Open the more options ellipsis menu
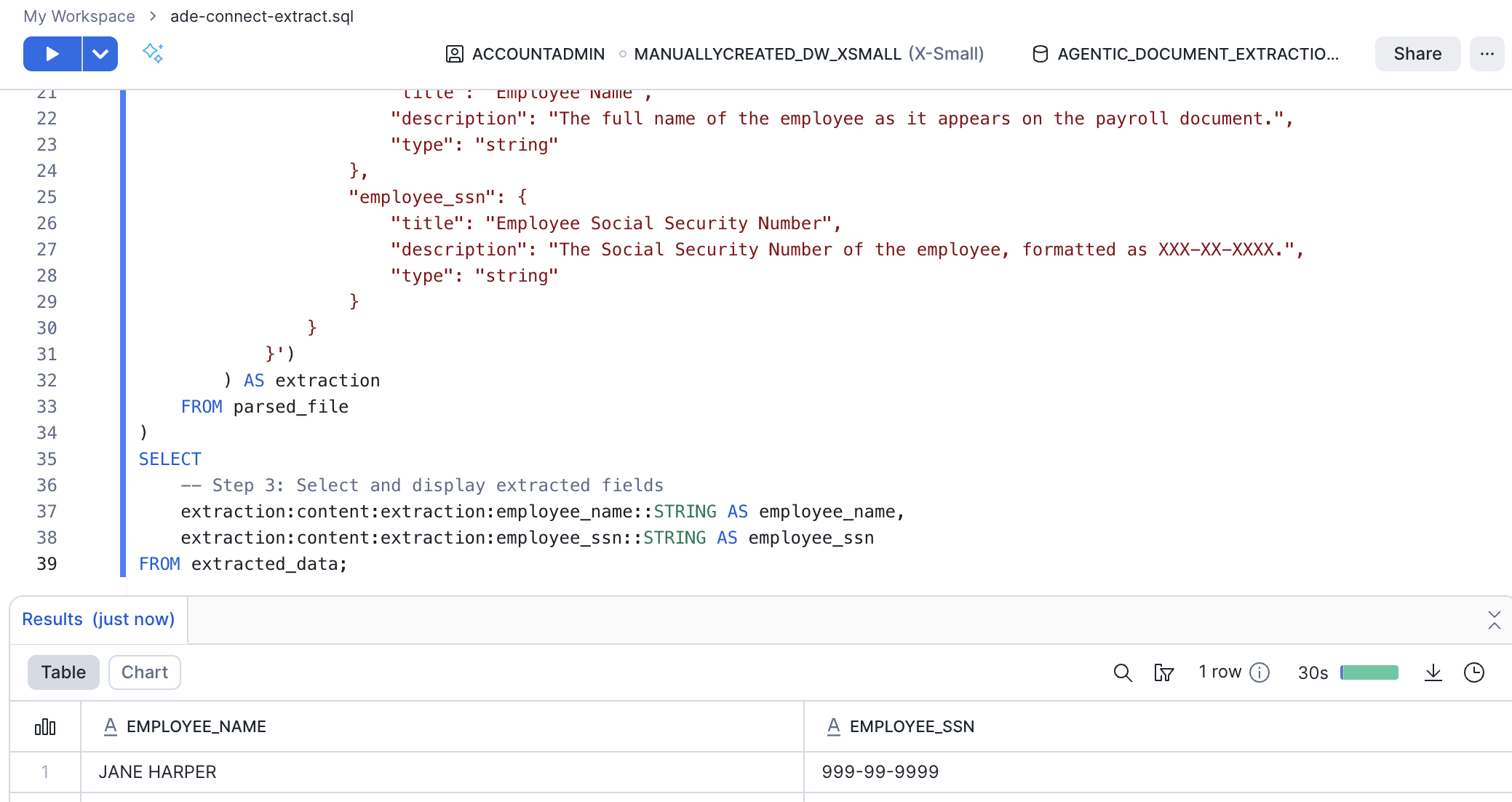 point(1487,54)
